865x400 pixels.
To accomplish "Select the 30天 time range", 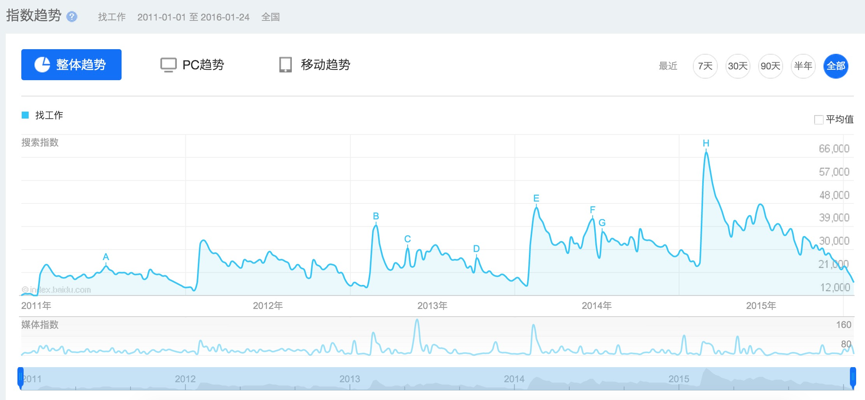I will tap(738, 66).
